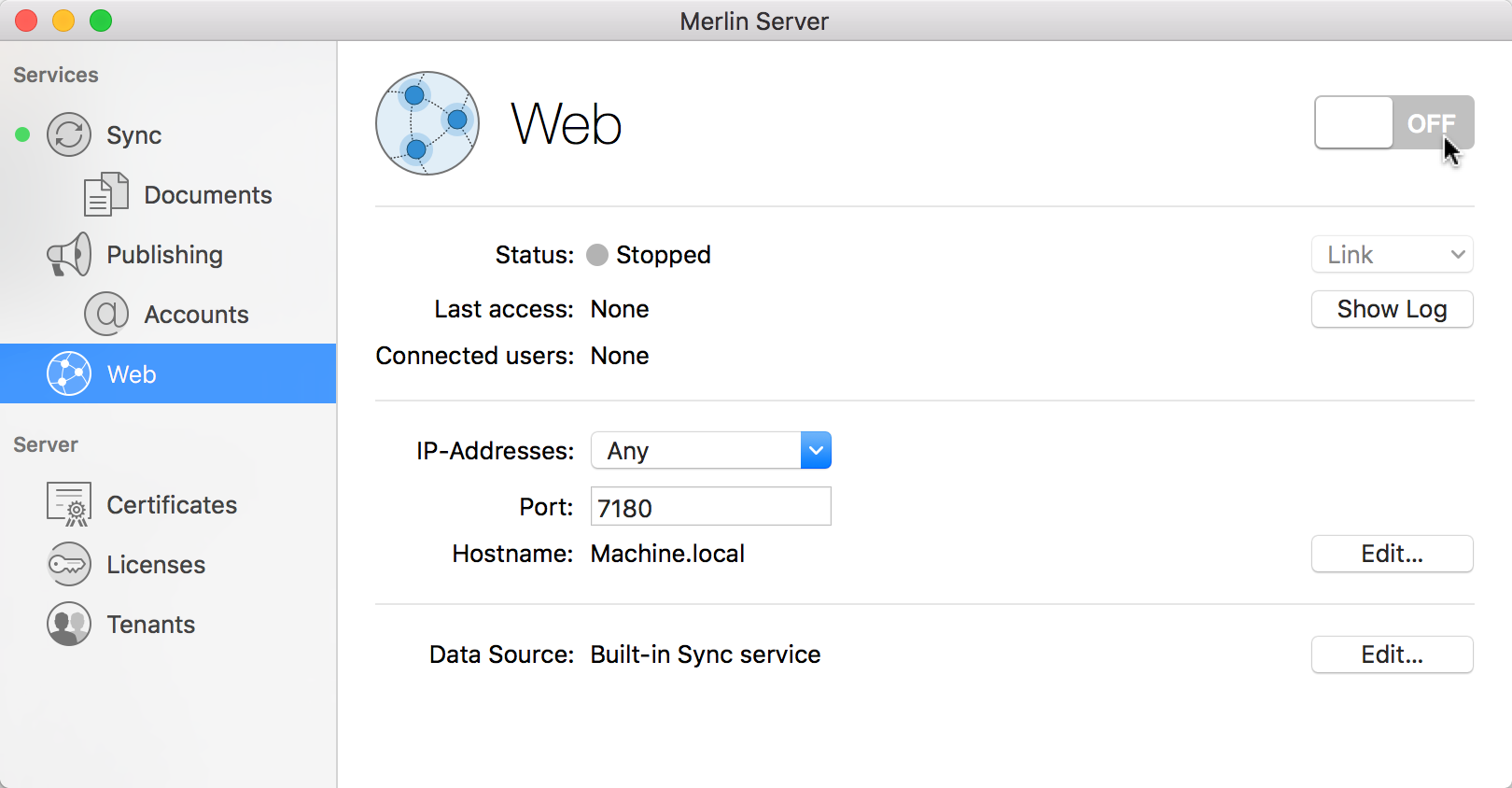The height and width of the screenshot is (788, 1512).
Task: Click into the Port field showing 7180
Action: [x=711, y=506]
